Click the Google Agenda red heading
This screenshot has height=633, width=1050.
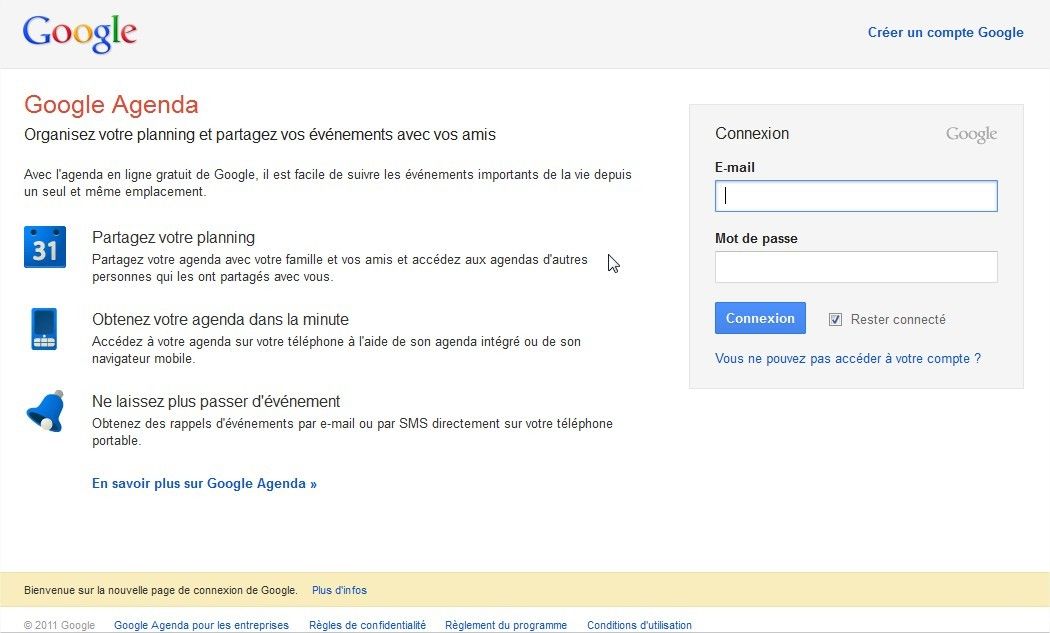pyautogui.click(x=111, y=104)
